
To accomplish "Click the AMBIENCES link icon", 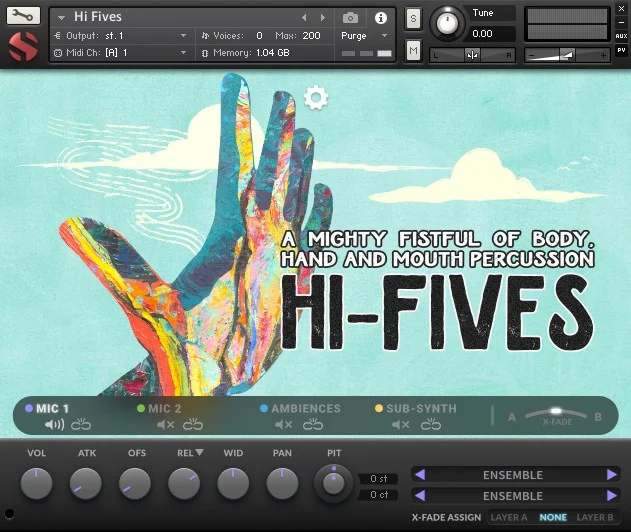I will (313, 424).
